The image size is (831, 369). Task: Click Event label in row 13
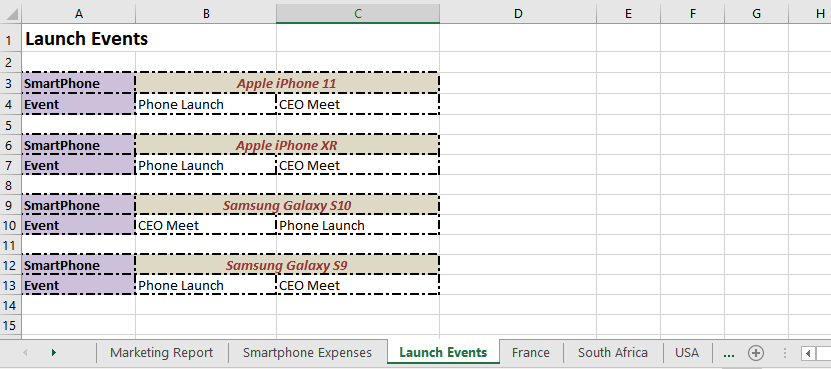pos(78,285)
